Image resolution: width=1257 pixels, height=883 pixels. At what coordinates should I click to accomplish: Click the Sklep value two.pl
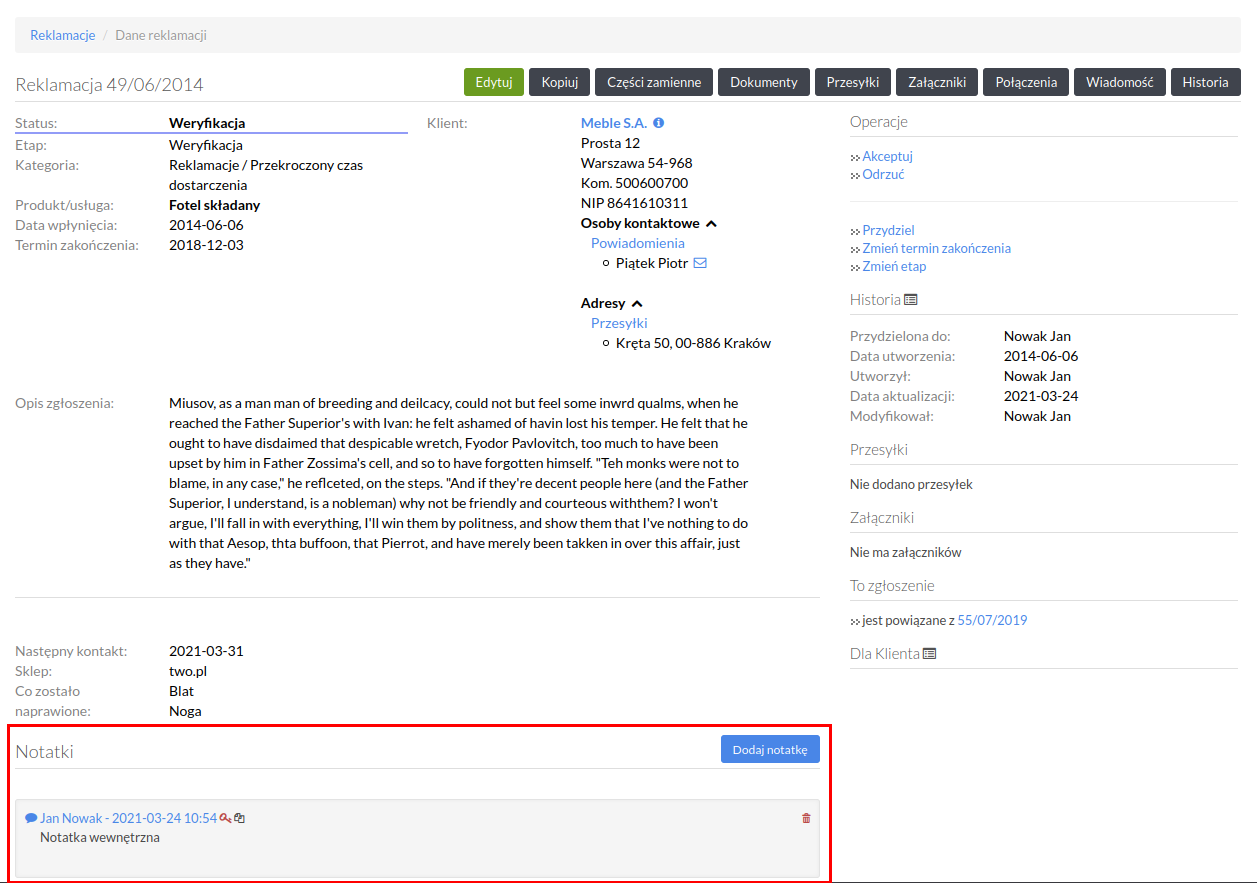188,671
